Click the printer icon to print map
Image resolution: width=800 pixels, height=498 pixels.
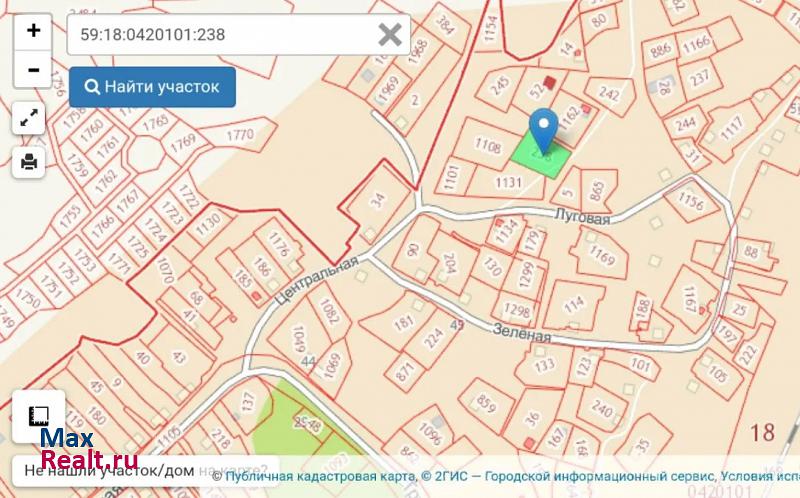tap(29, 162)
